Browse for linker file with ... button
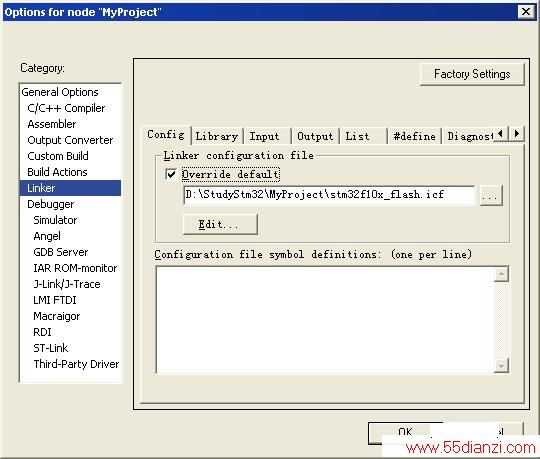 491,196
